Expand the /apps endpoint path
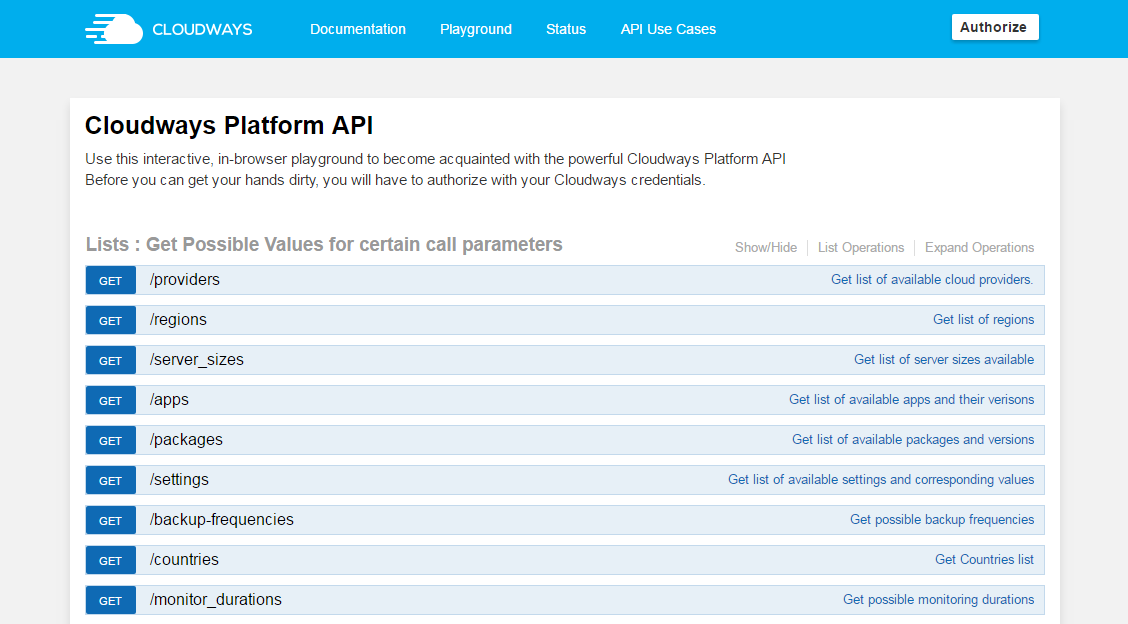Image resolution: width=1128 pixels, height=624 pixels. pos(169,400)
